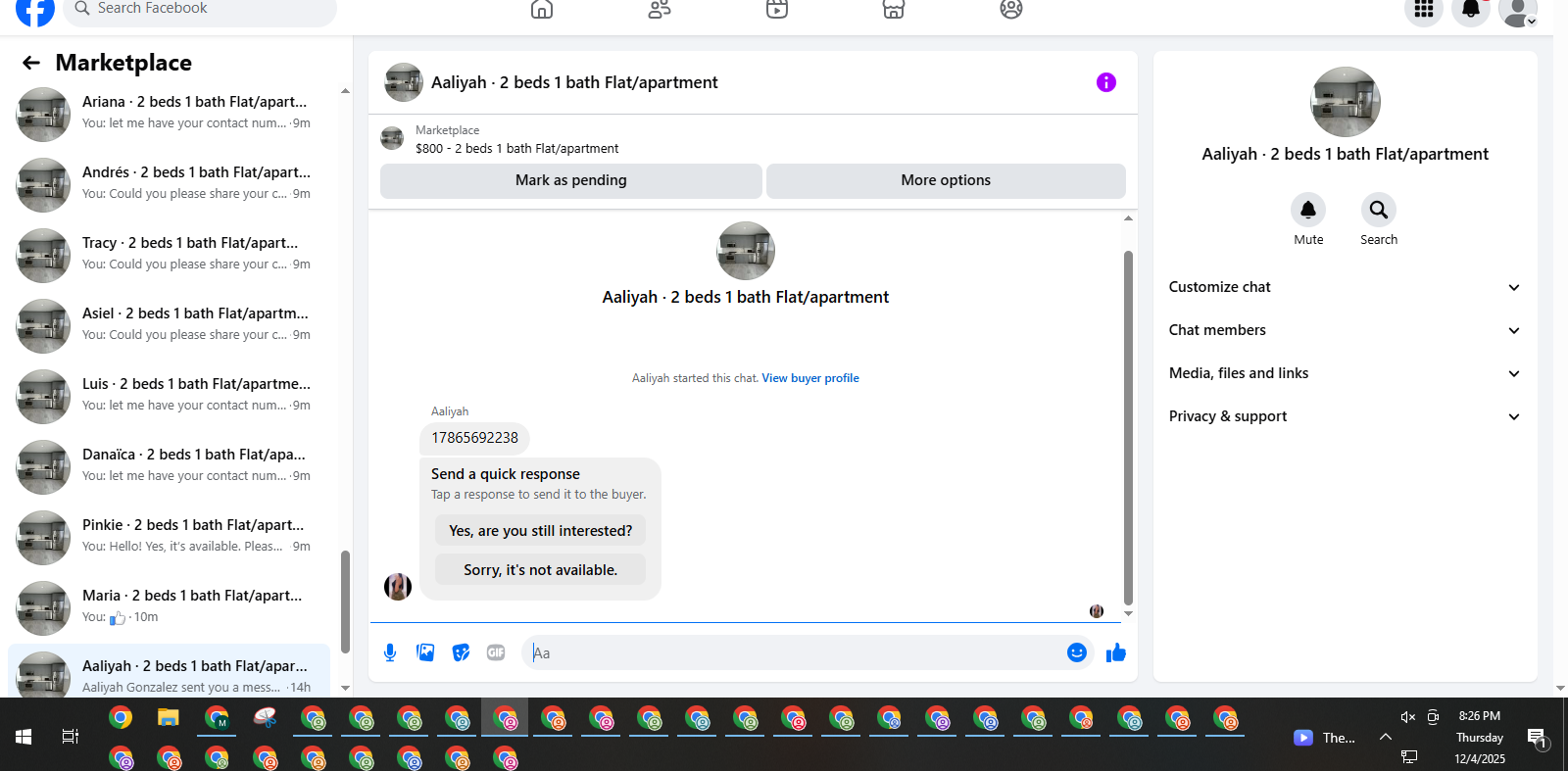Open the Marketplace storefront icon in top navigation

click(894, 9)
